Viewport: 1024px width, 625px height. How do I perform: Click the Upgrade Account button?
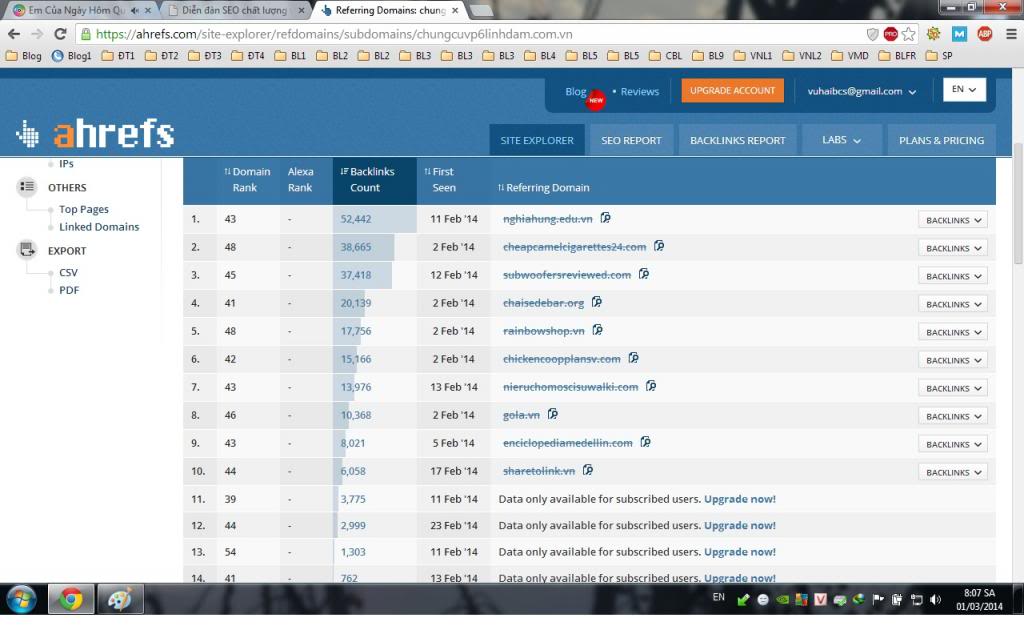(732, 91)
